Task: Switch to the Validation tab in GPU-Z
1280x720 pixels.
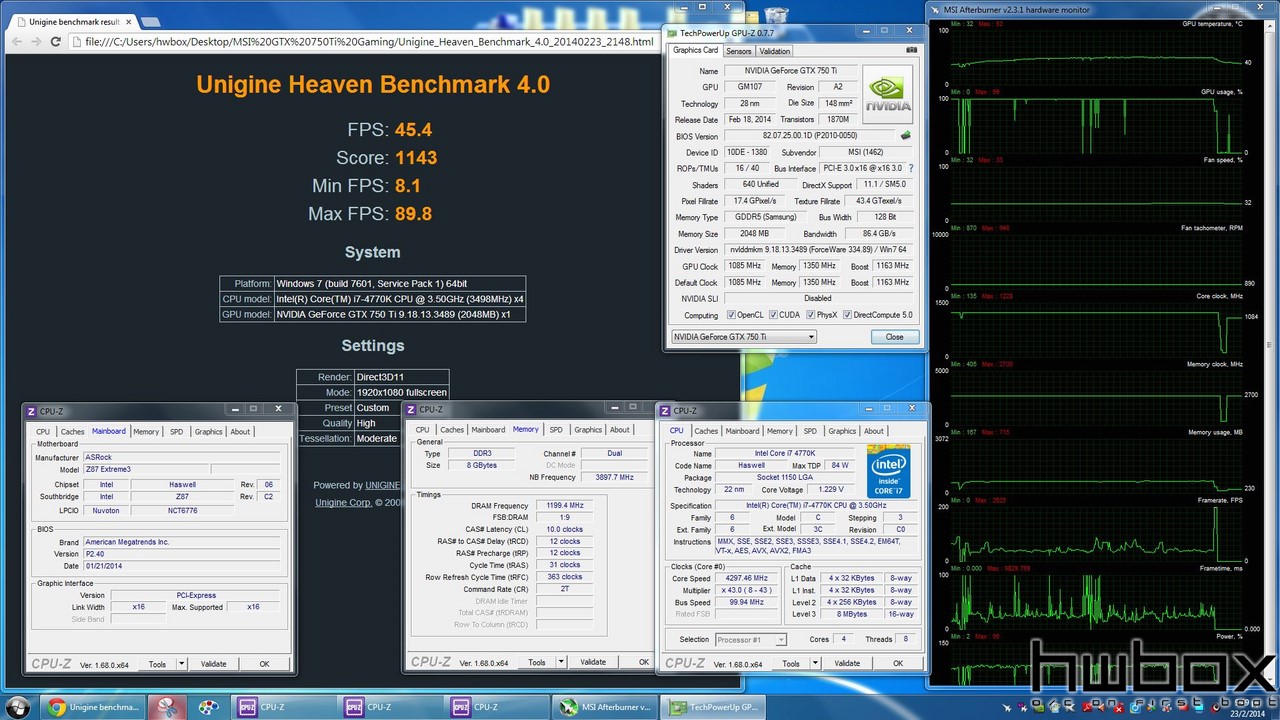Action: click(x=775, y=51)
